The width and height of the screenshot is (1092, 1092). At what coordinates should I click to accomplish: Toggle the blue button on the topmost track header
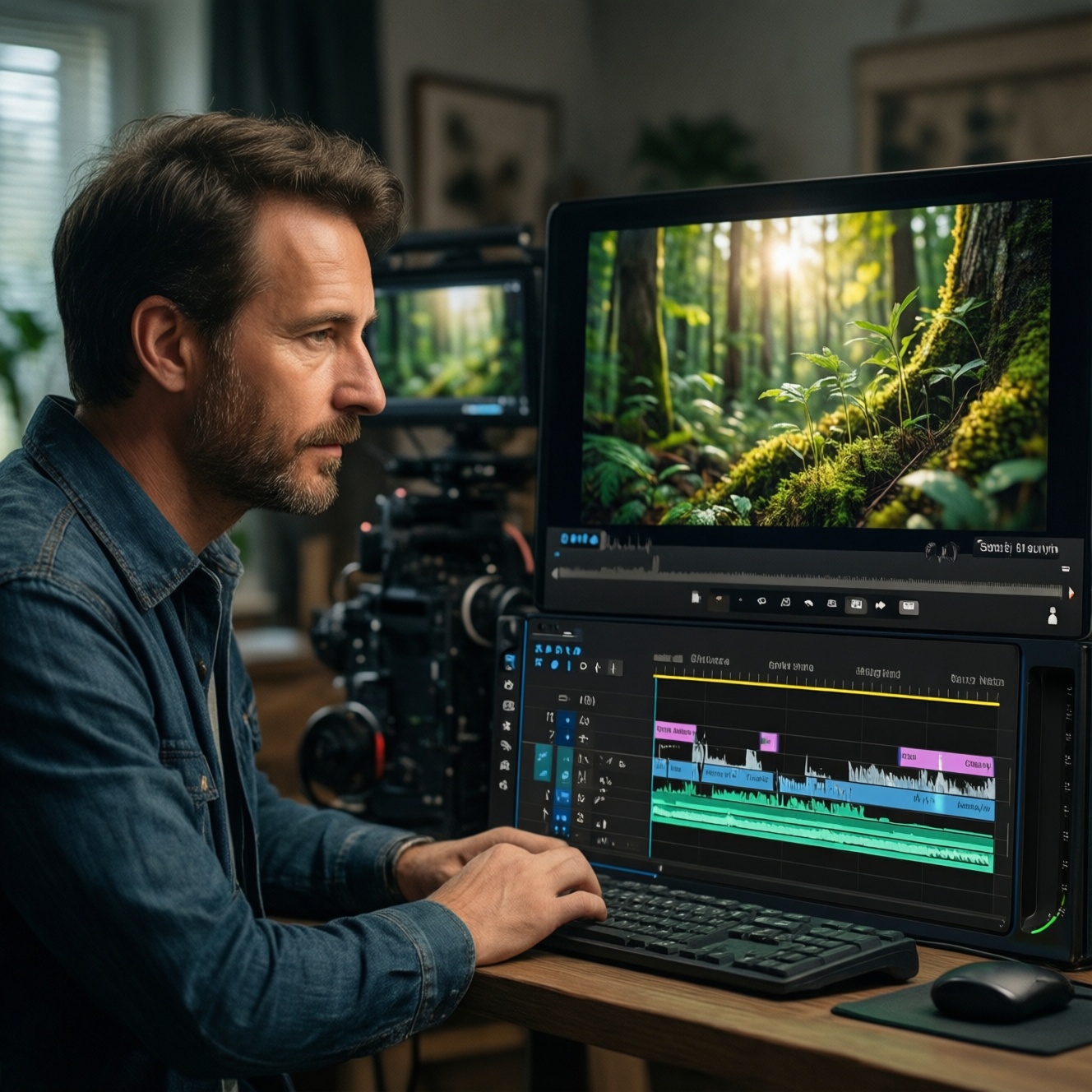(566, 720)
